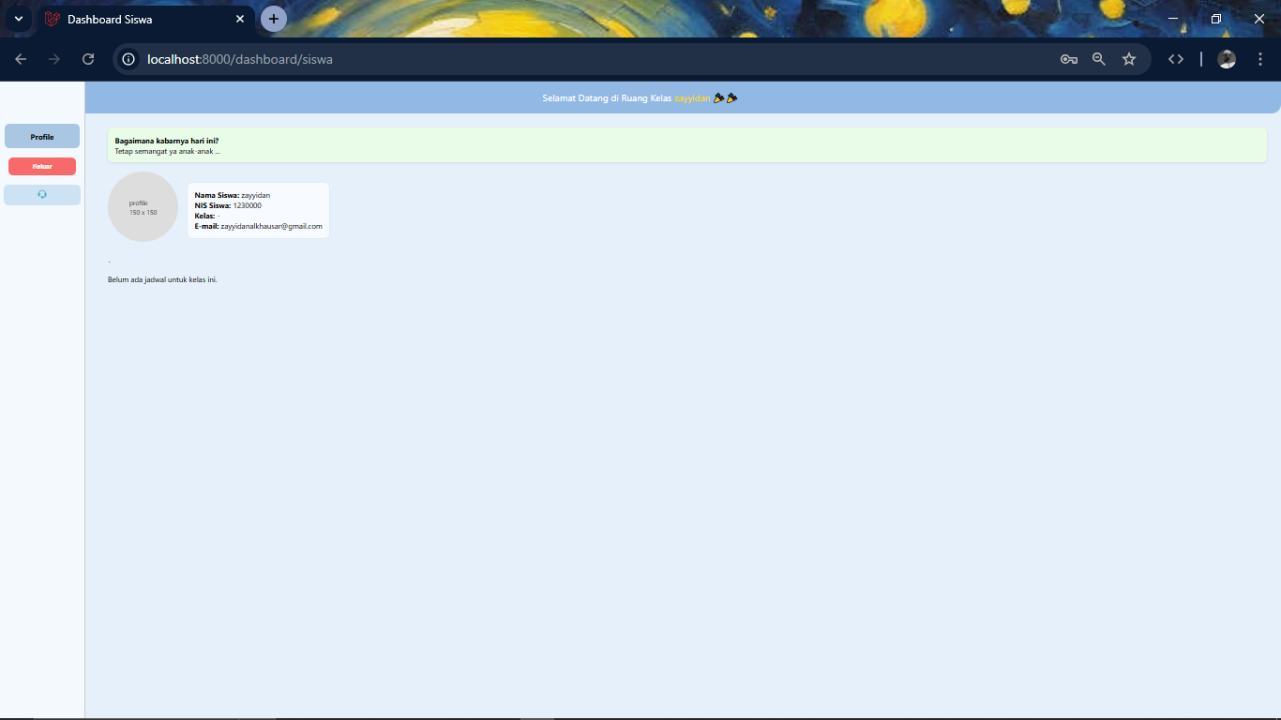This screenshot has width=1281, height=720.
Task: Click the red Keluar logout button
Action: [42, 167]
